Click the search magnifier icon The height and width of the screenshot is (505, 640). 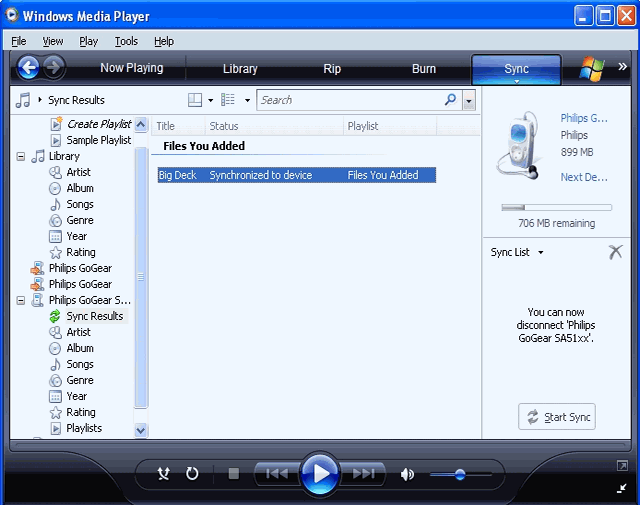tap(451, 99)
